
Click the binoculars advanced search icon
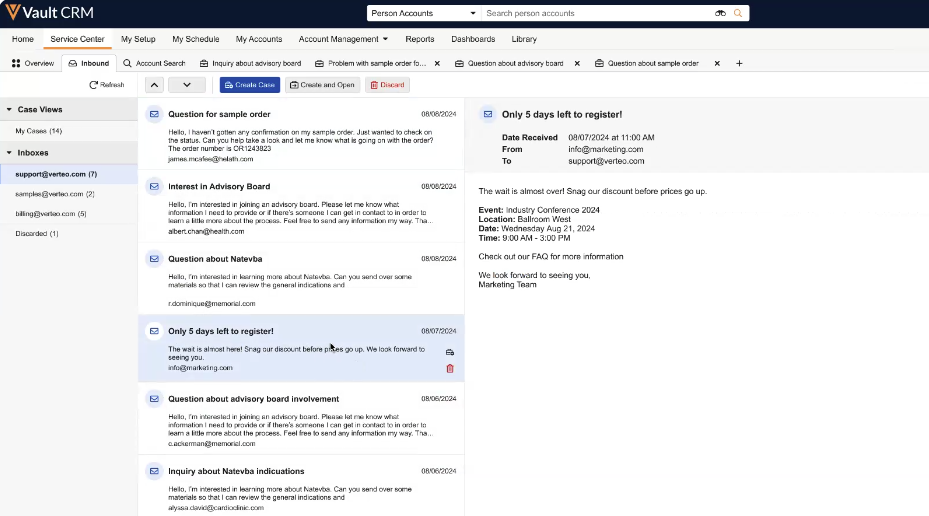coord(720,13)
